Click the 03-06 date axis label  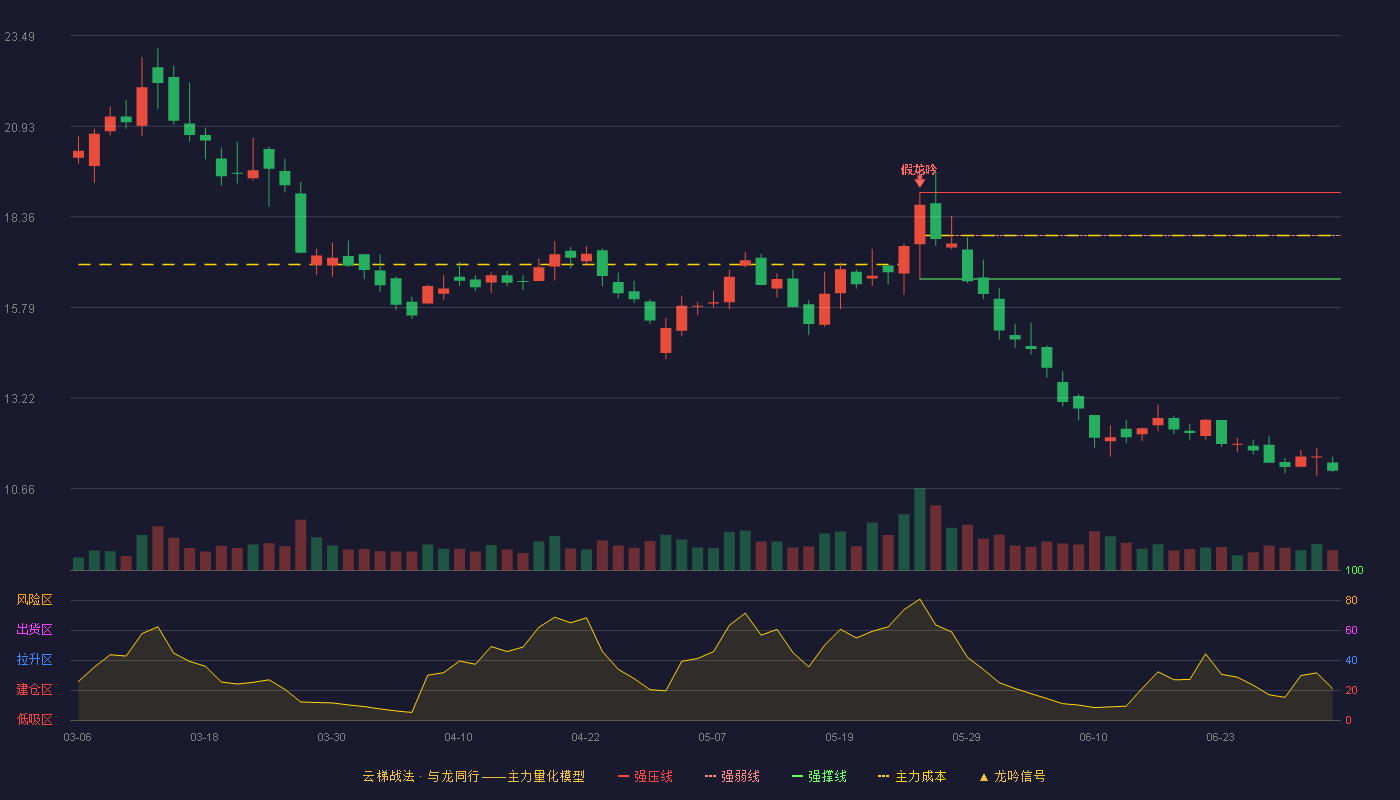[x=77, y=737]
